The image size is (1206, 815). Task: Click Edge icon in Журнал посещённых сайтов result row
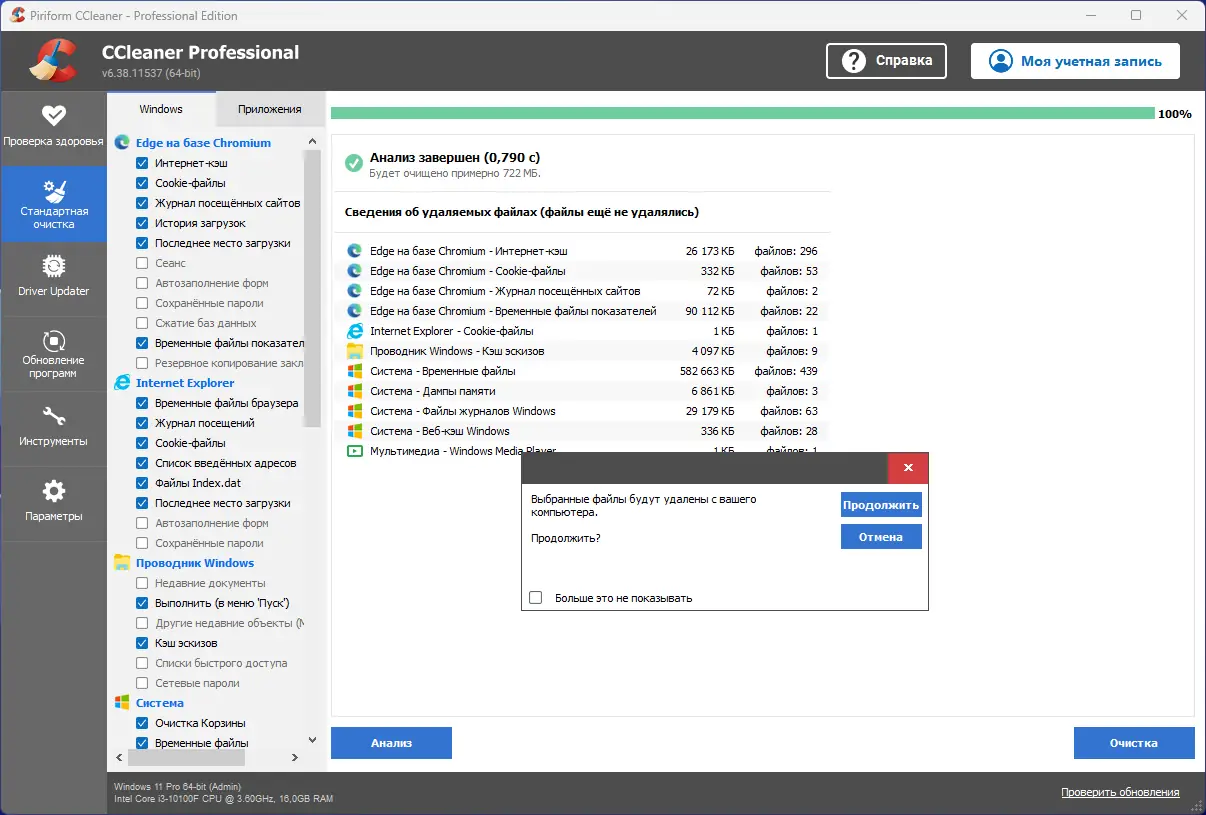[354, 291]
